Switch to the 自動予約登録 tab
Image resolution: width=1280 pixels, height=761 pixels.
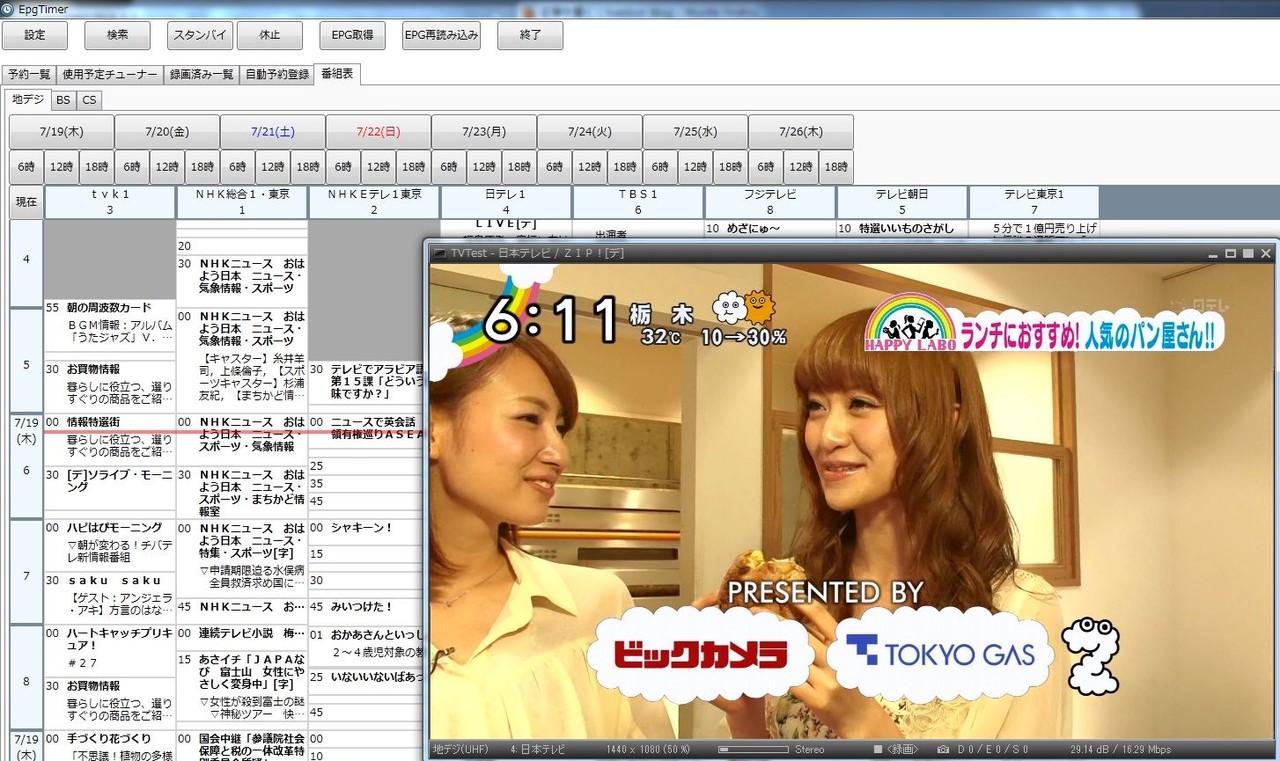277,74
